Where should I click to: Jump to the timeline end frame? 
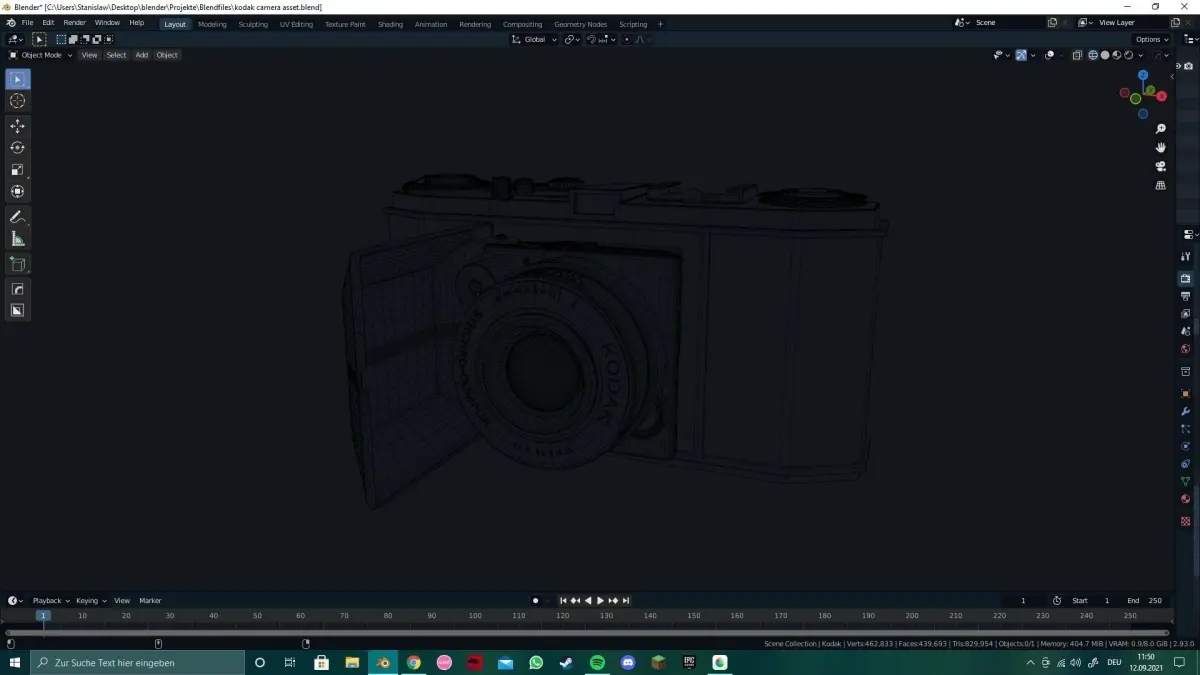point(626,601)
